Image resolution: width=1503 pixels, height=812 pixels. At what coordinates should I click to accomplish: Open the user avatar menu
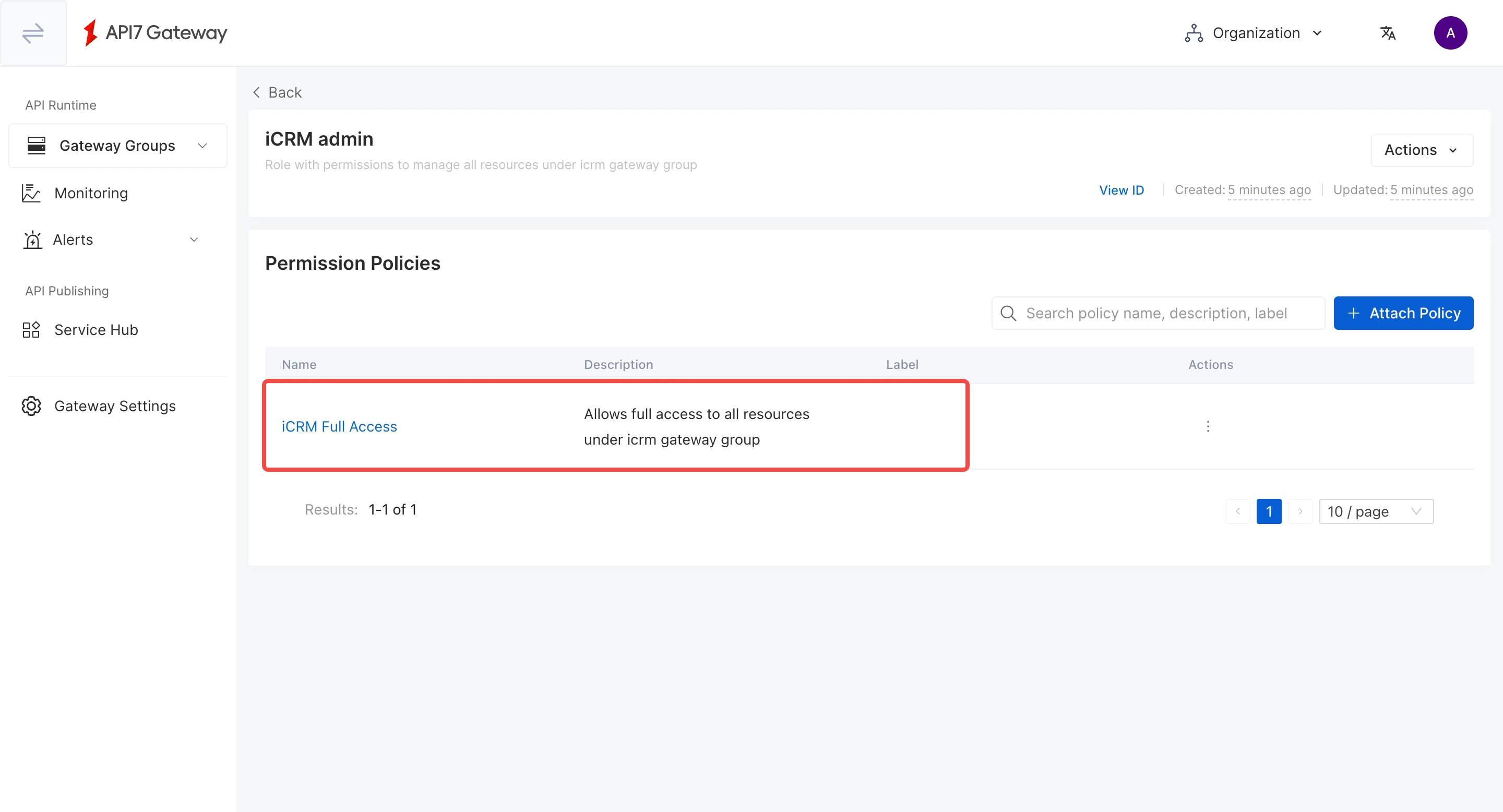coord(1450,33)
